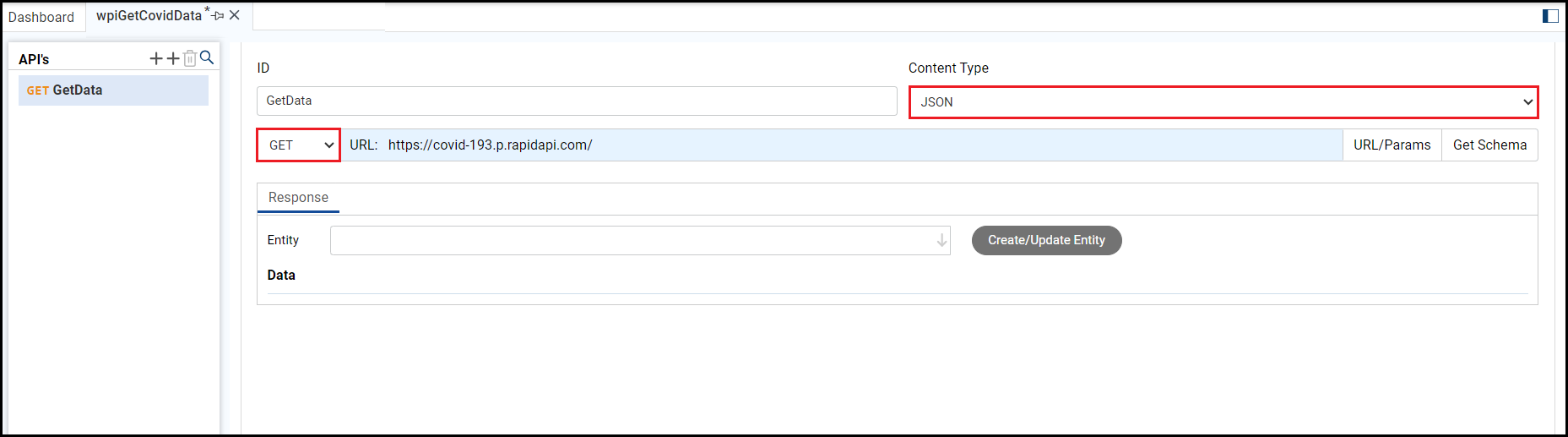Screen dimensions: 1568x437
Task: Click the second plus icon in API's panel
Action: [173, 58]
